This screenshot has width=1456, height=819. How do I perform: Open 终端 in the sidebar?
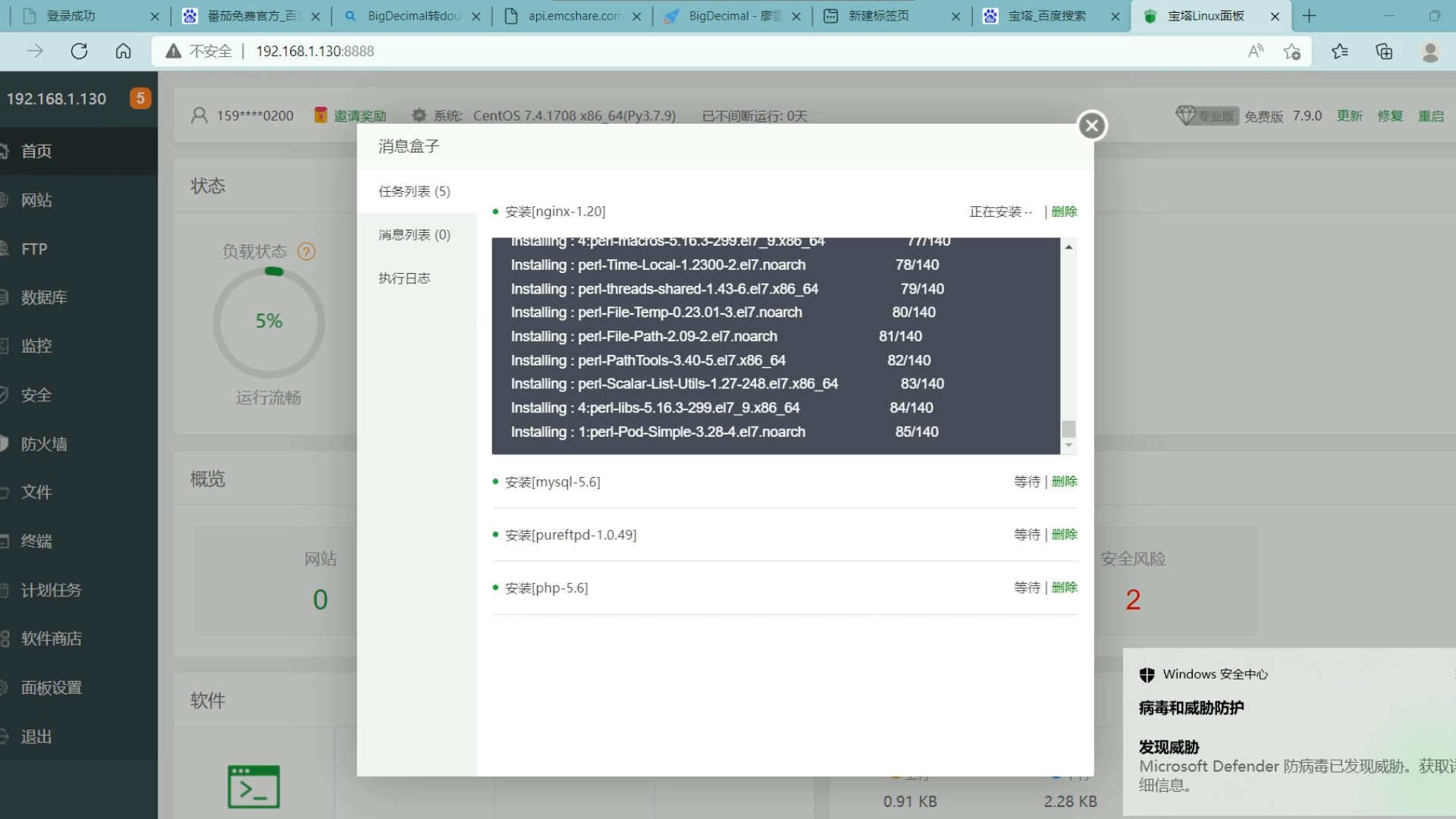(x=79, y=541)
